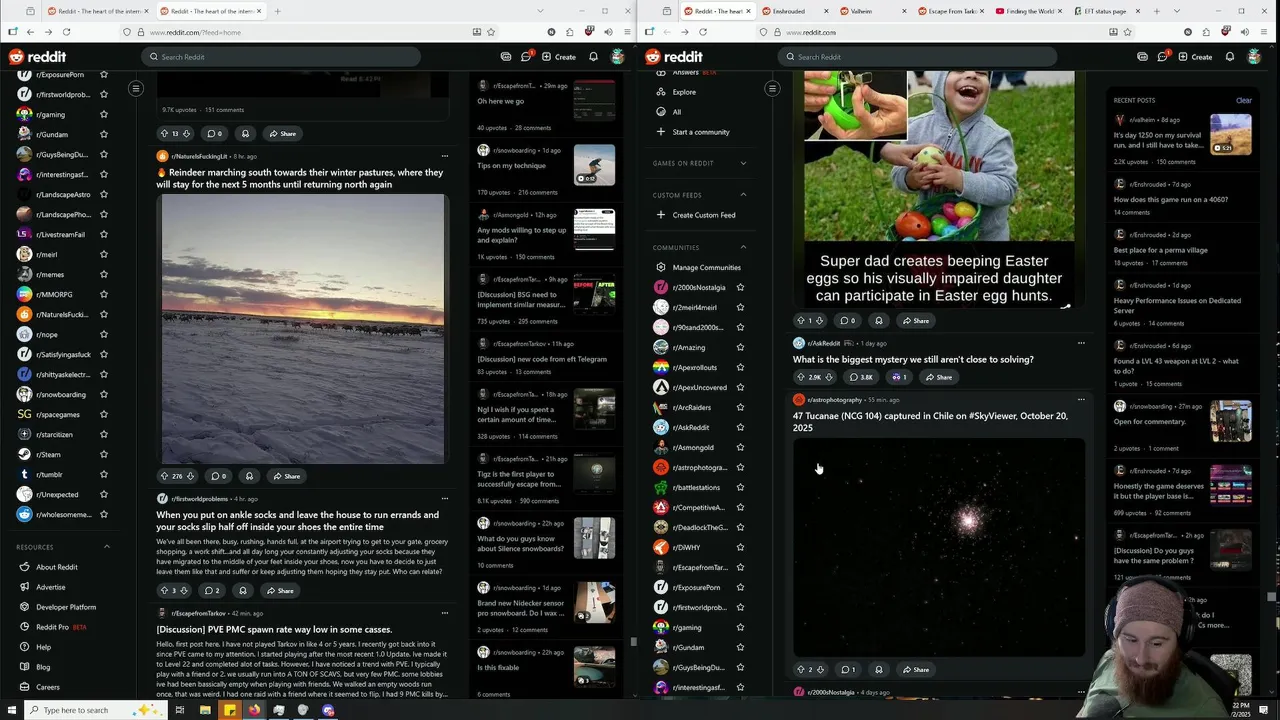Favorite r/battlestations in right window sidebar
Image resolution: width=1280 pixels, height=720 pixels.
[x=740, y=487]
